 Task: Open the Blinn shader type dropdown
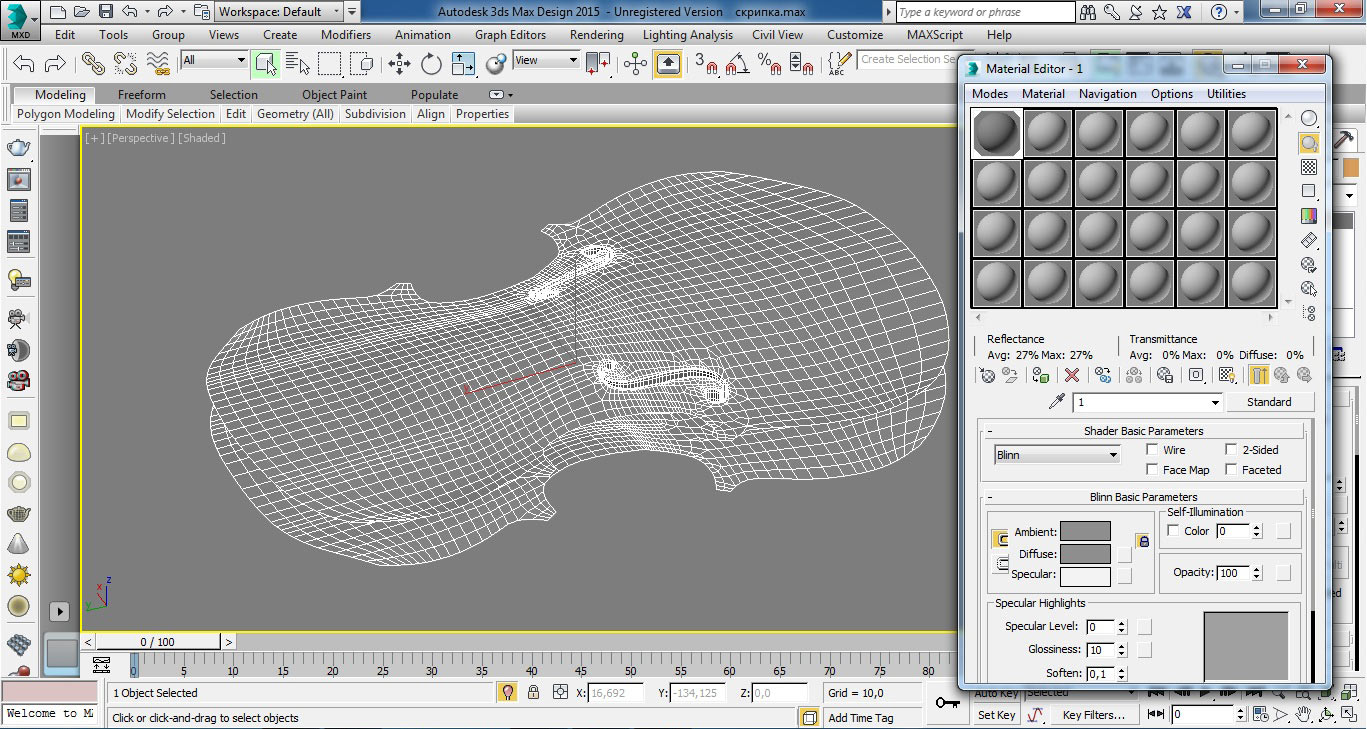[x=1057, y=455]
